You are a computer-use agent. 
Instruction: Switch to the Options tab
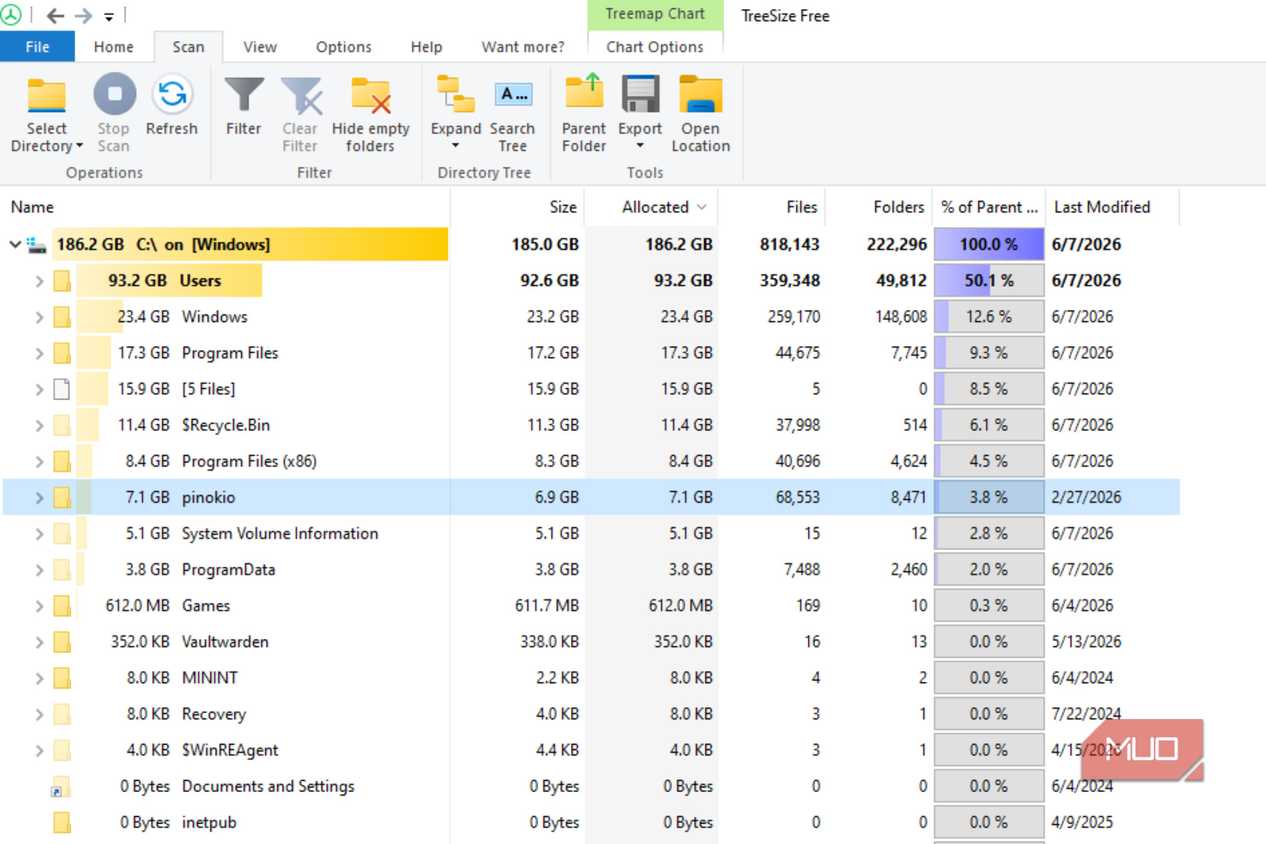(344, 47)
